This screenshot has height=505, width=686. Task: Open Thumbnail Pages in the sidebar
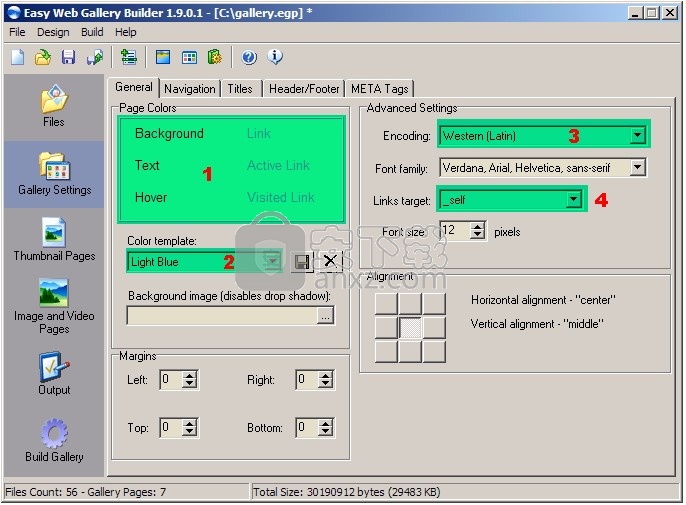54,239
